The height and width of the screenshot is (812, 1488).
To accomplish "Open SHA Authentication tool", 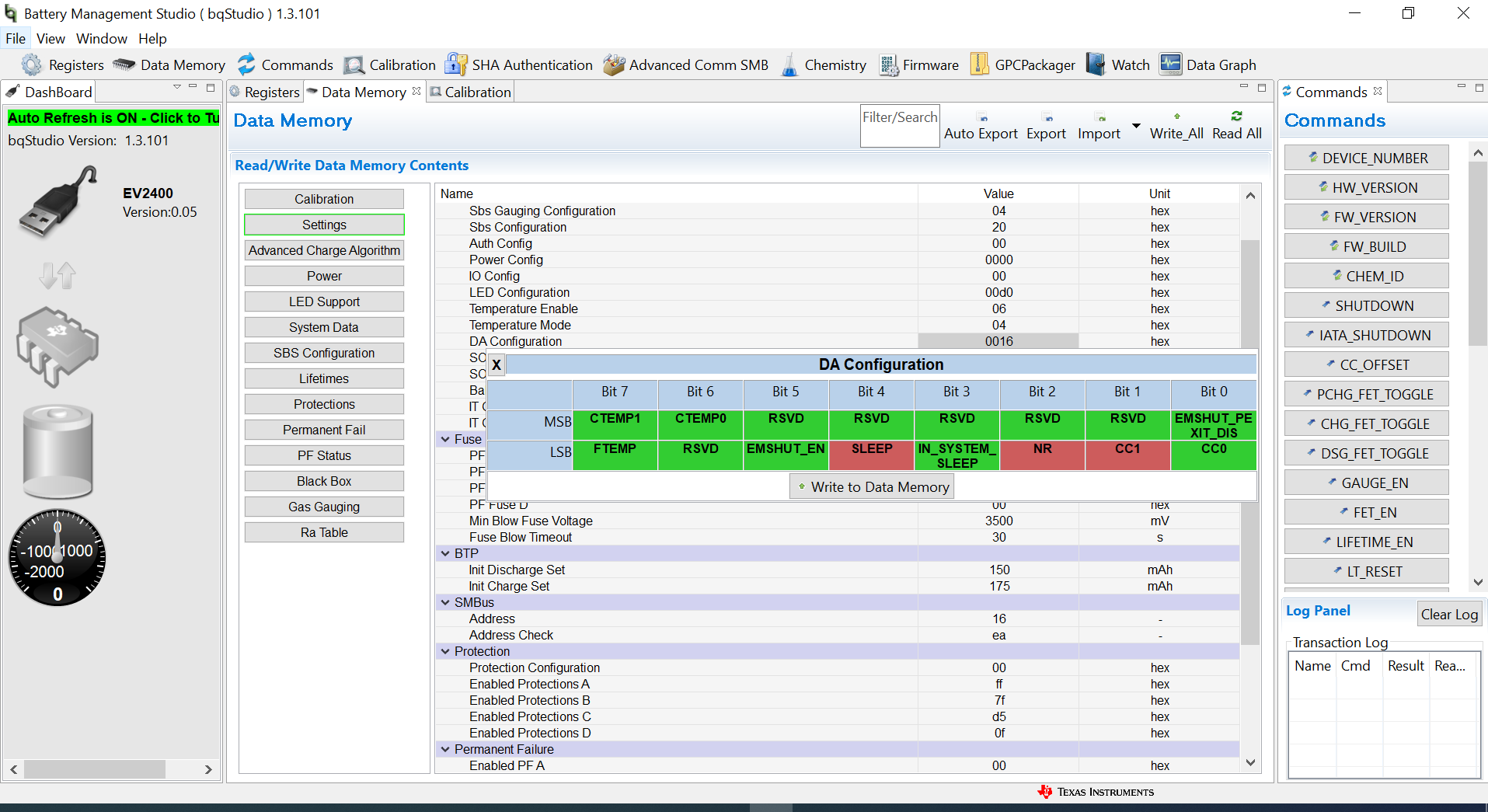I will (518, 65).
